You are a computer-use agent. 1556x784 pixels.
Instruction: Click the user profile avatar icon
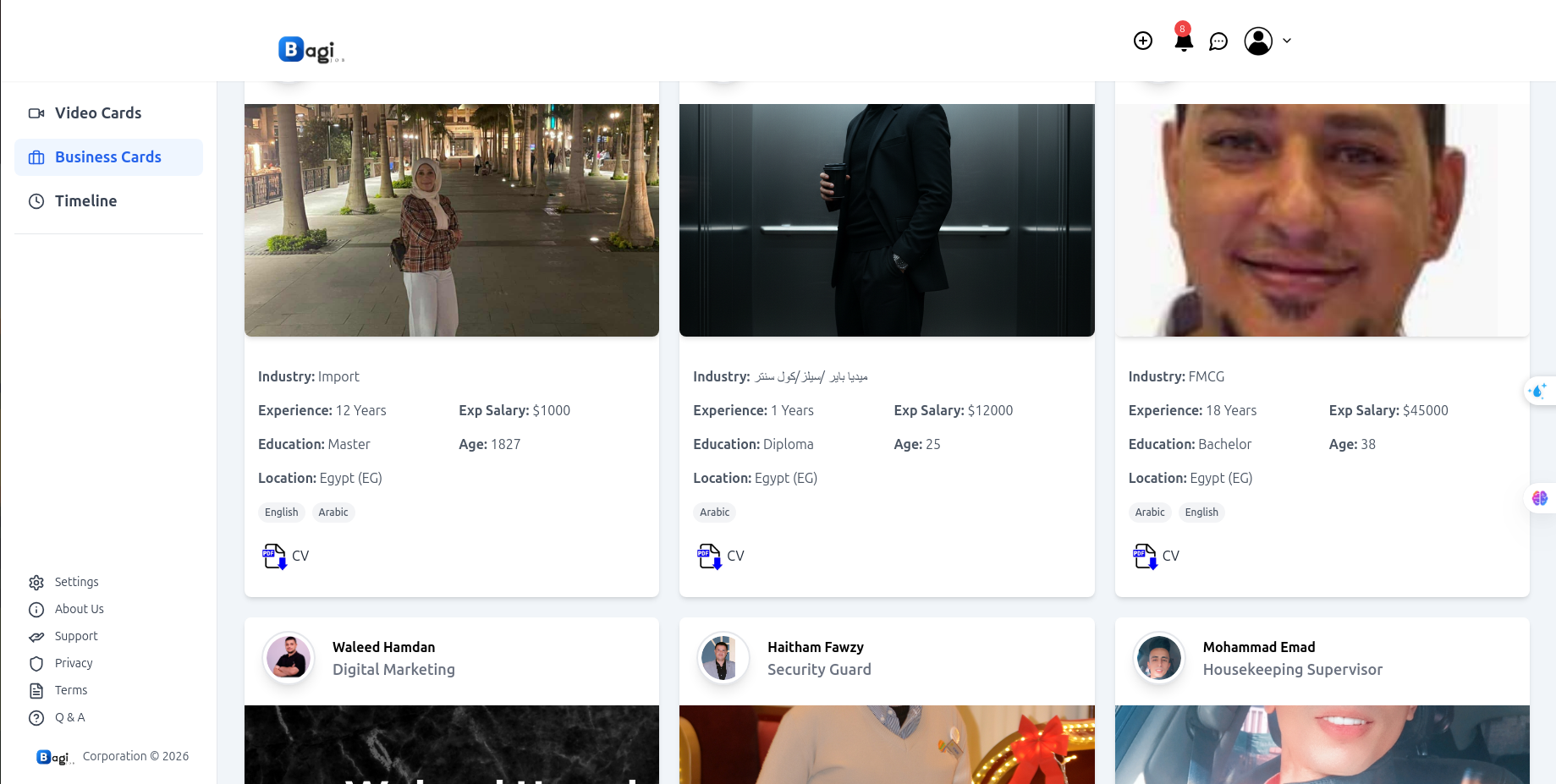(x=1258, y=41)
